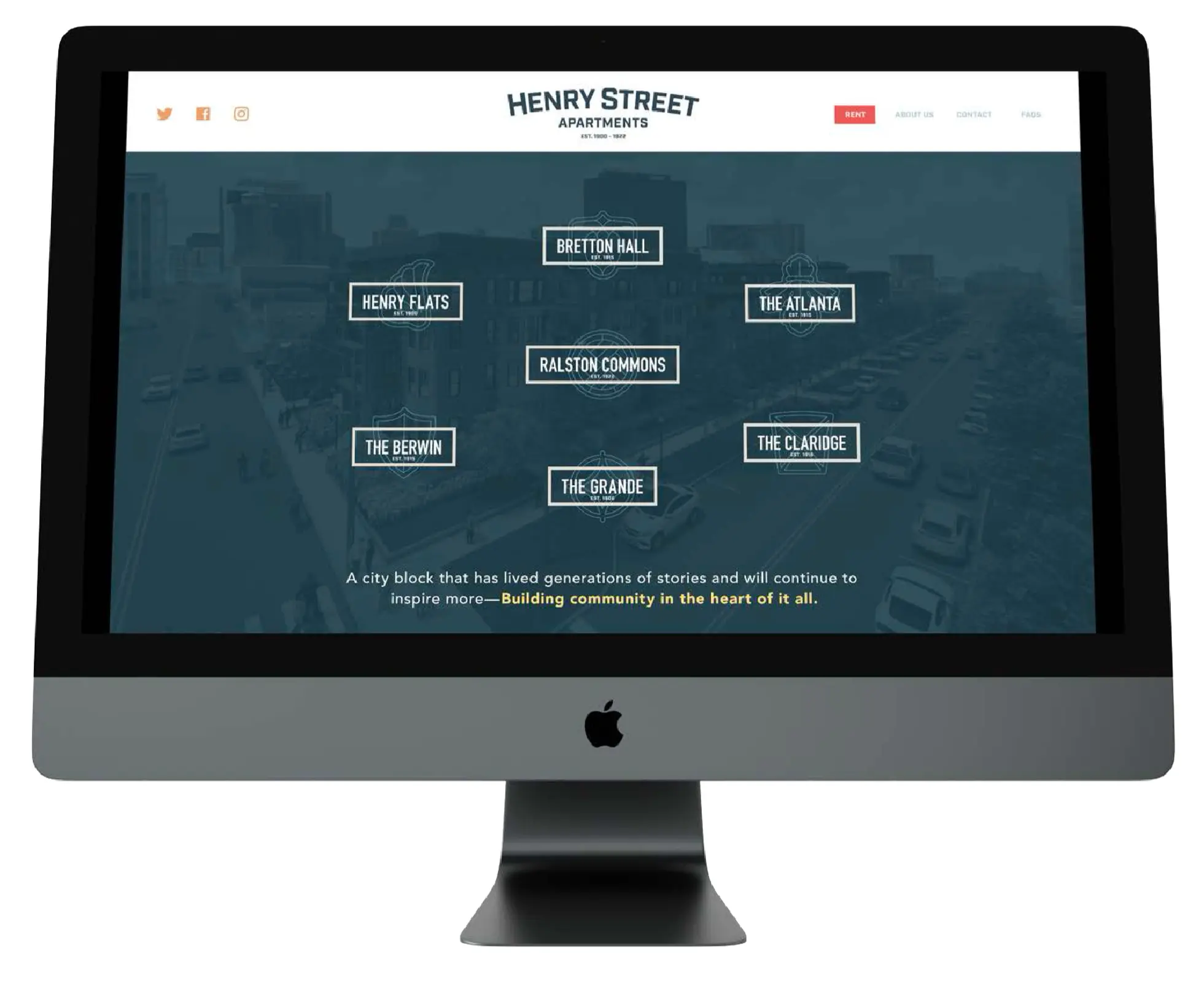Click the About Us link
This screenshot has height=983, width=1204.
913,113
